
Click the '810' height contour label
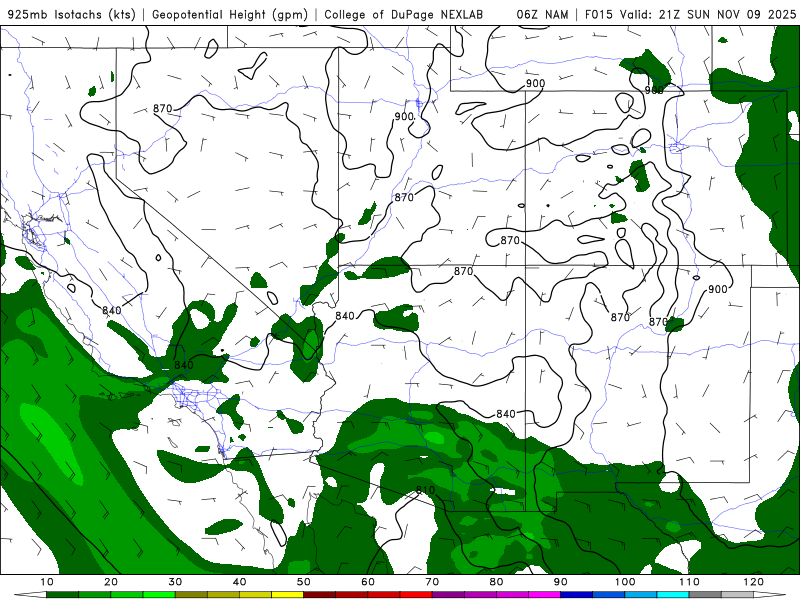pyautogui.click(x=426, y=490)
